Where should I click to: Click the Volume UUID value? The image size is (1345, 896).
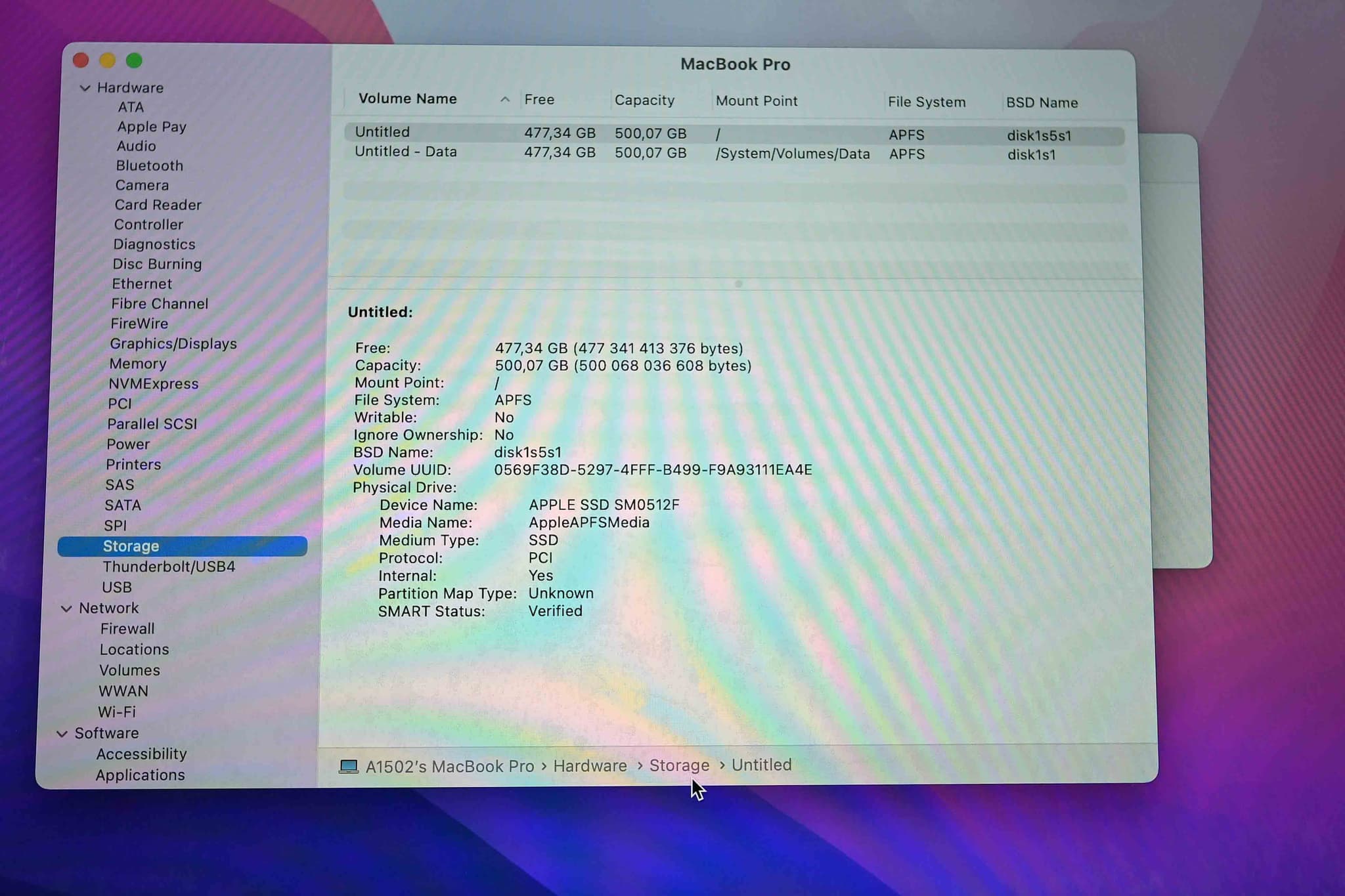click(x=653, y=470)
